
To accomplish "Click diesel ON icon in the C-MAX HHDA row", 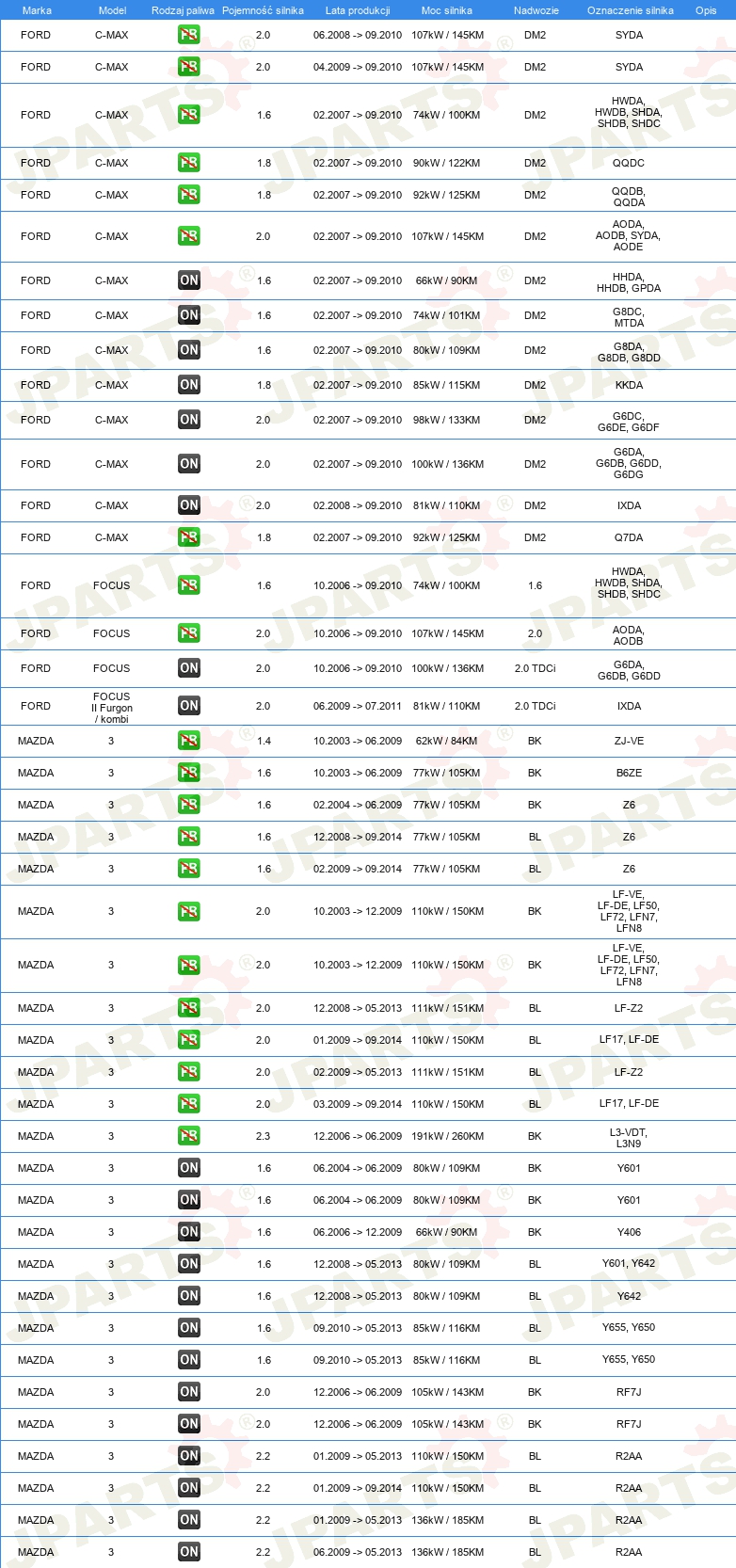I will (189, 280).
